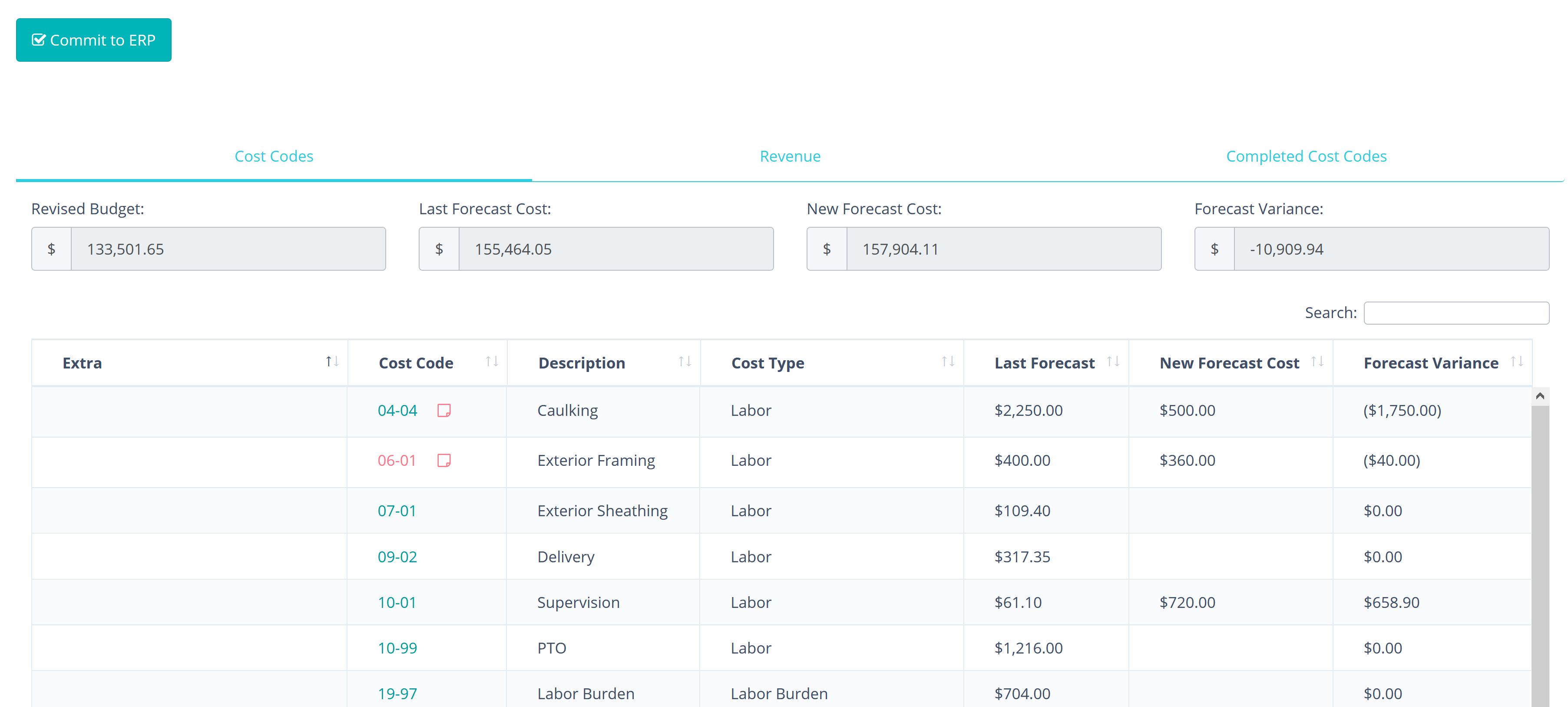Select the Caulking description cell
This screenshot has width=1568, height=707.
603,411
